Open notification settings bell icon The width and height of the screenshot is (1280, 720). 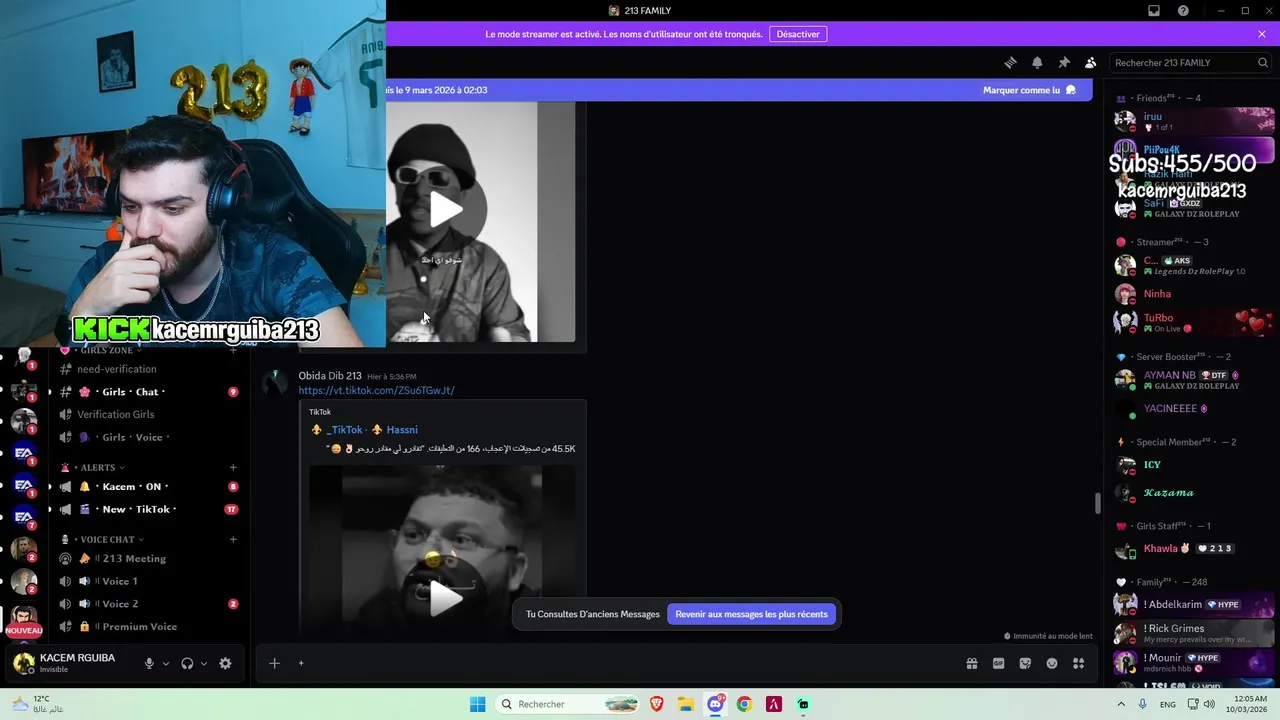tap(1037, 62)
